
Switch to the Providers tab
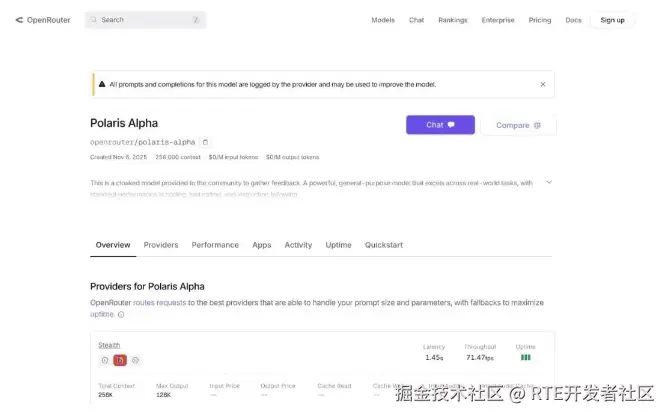[161, 245]
